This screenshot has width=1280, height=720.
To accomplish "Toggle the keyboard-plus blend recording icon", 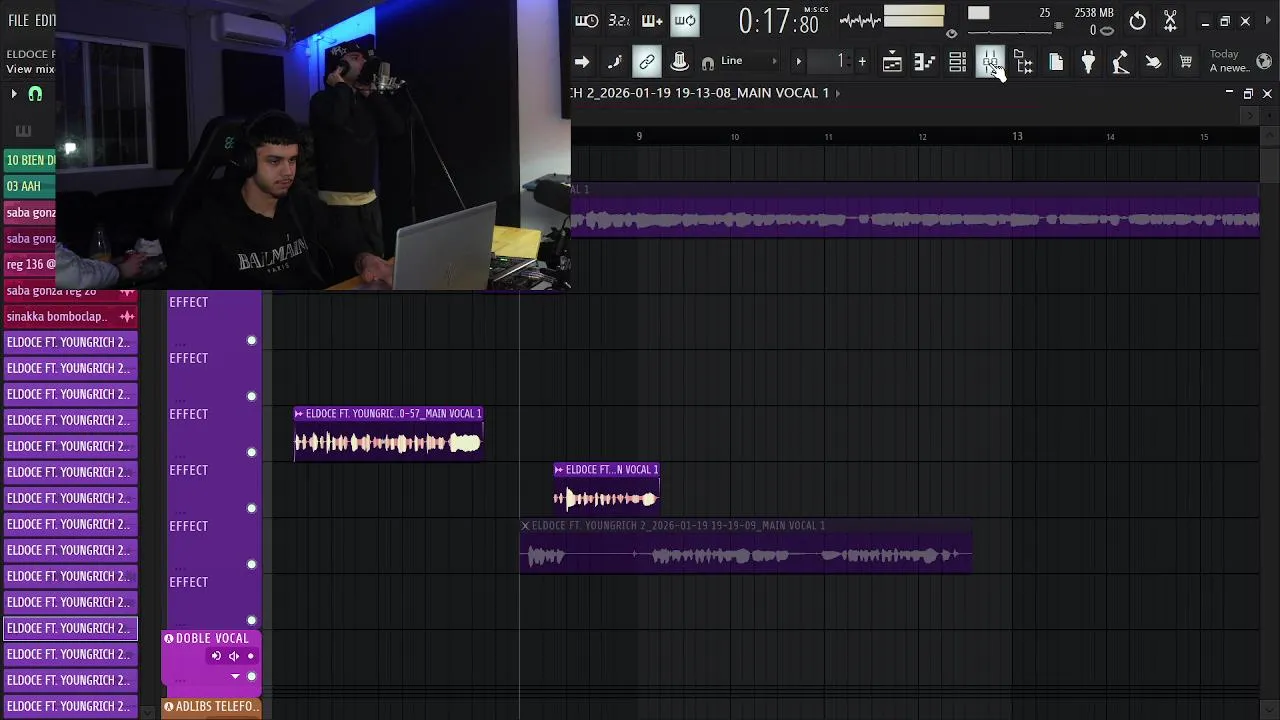I will coord(652,20).
